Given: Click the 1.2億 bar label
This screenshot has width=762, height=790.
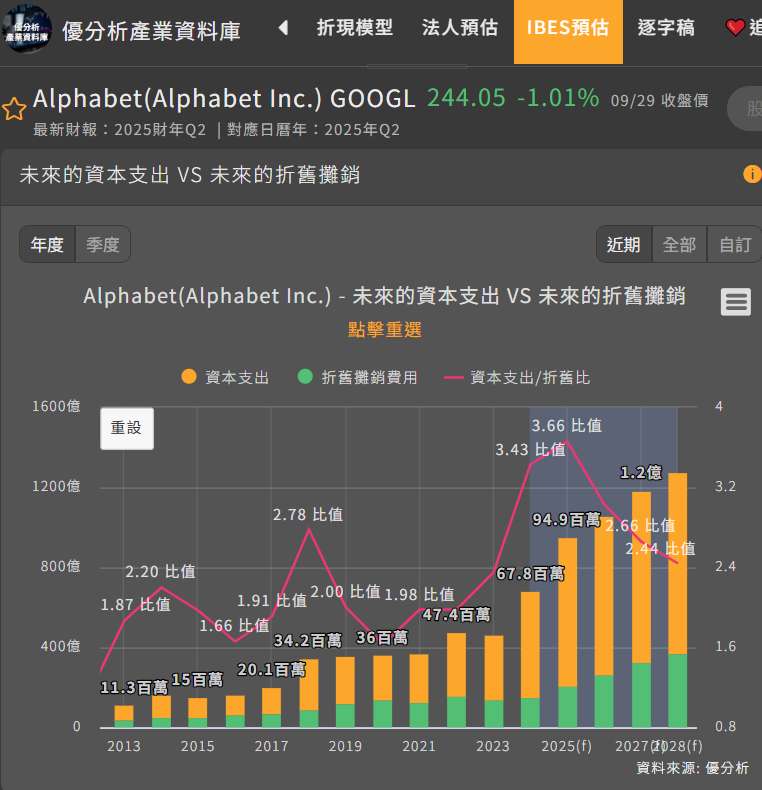Looking at the screenshot, I should pos(641,473).
